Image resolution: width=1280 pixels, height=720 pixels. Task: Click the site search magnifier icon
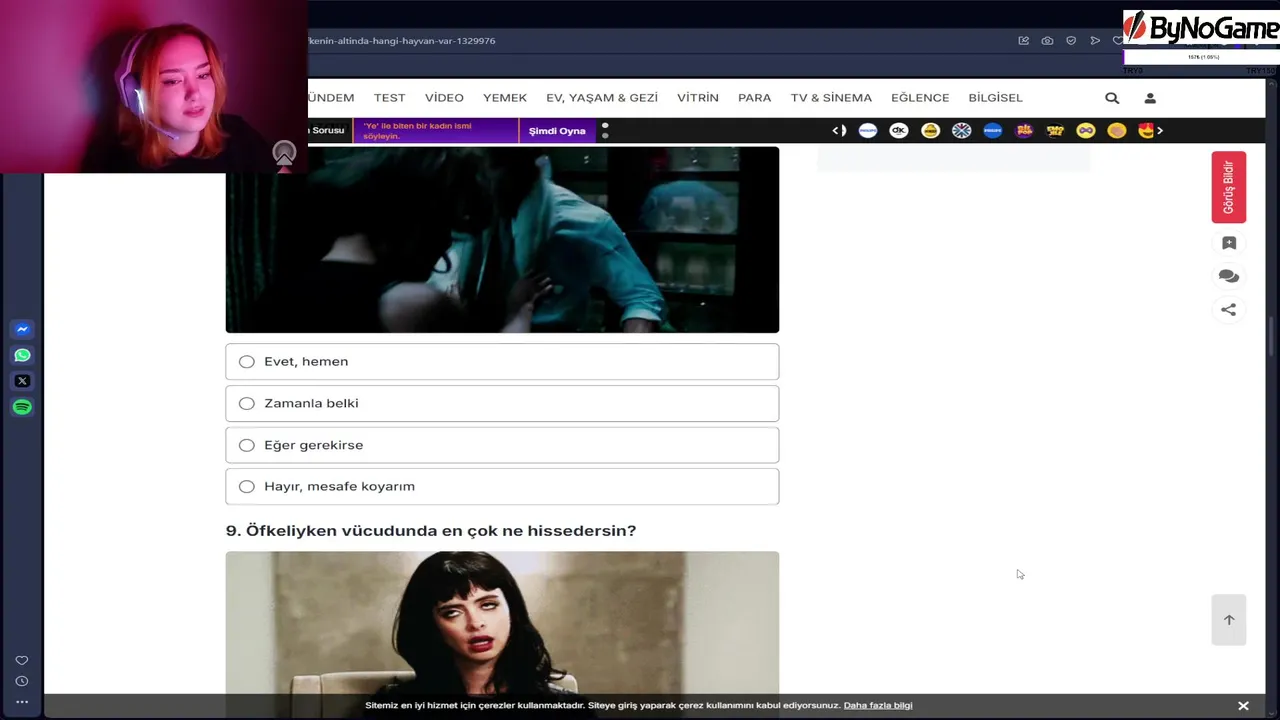coord(1112,98)
